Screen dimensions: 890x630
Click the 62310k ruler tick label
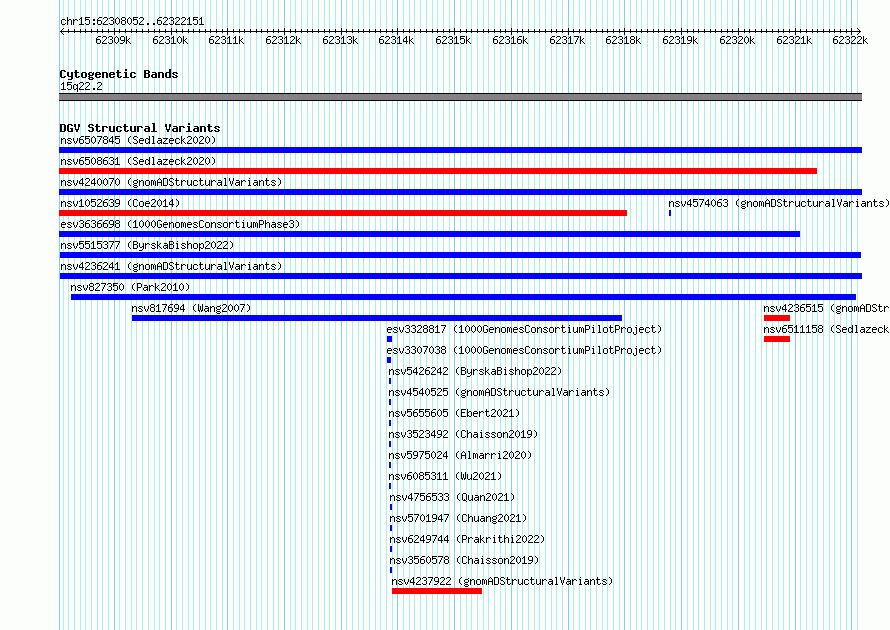click(170, 40)
